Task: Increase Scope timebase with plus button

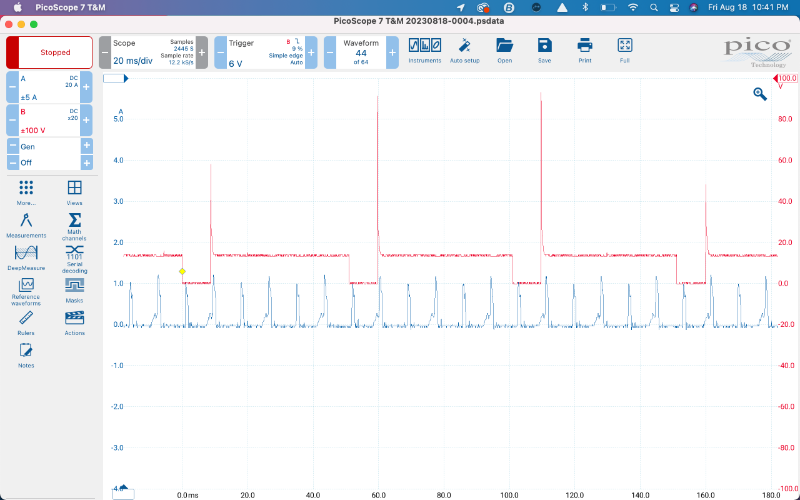Action: [x=201, y=52]
